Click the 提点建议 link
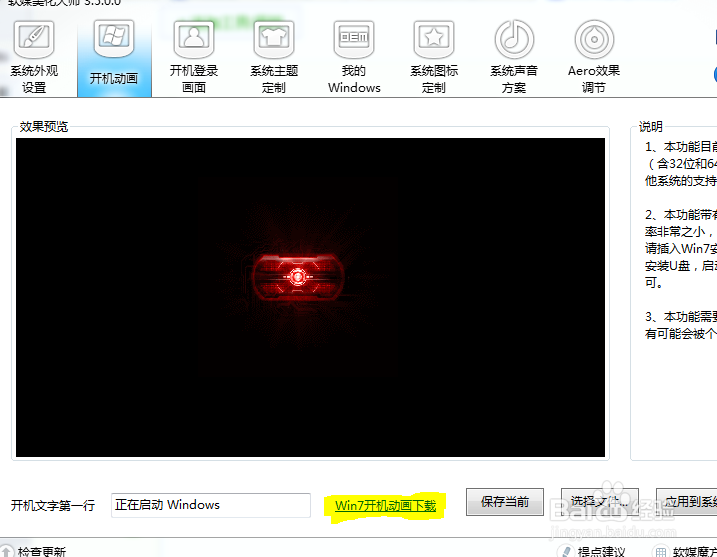 [x=601, y=551]
